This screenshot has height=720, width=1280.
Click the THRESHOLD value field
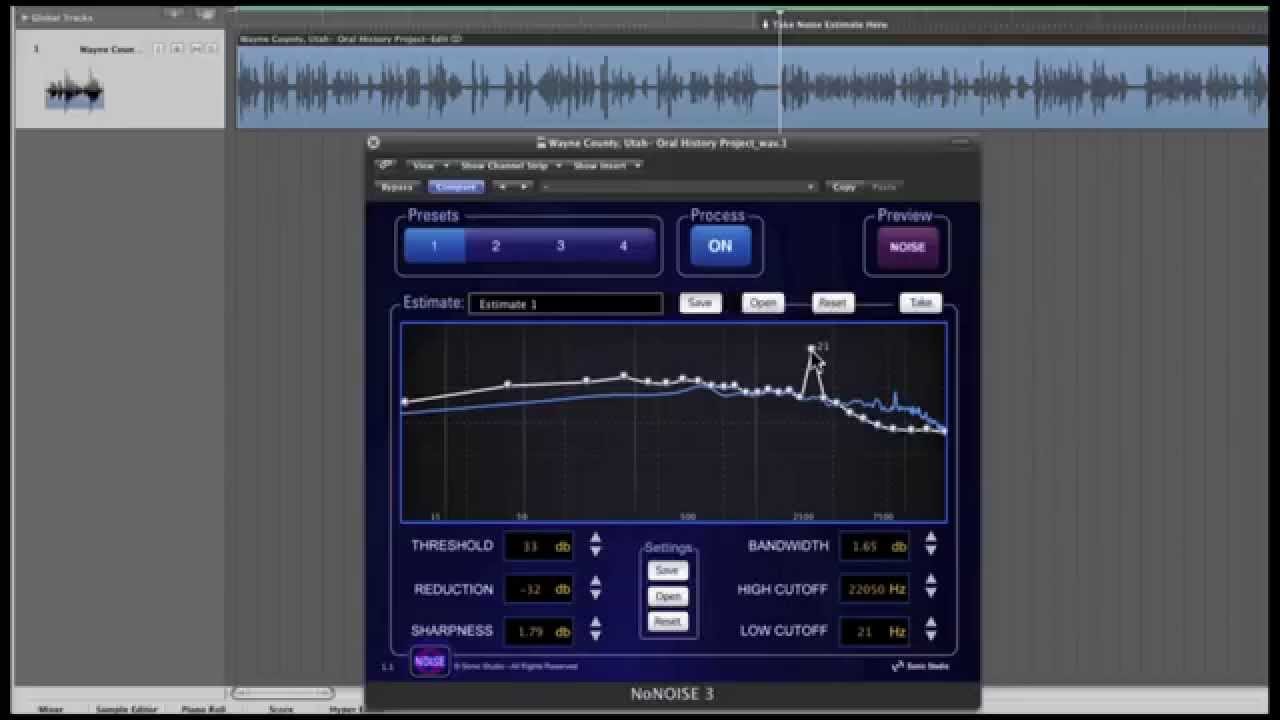click(x=539, y=546)
